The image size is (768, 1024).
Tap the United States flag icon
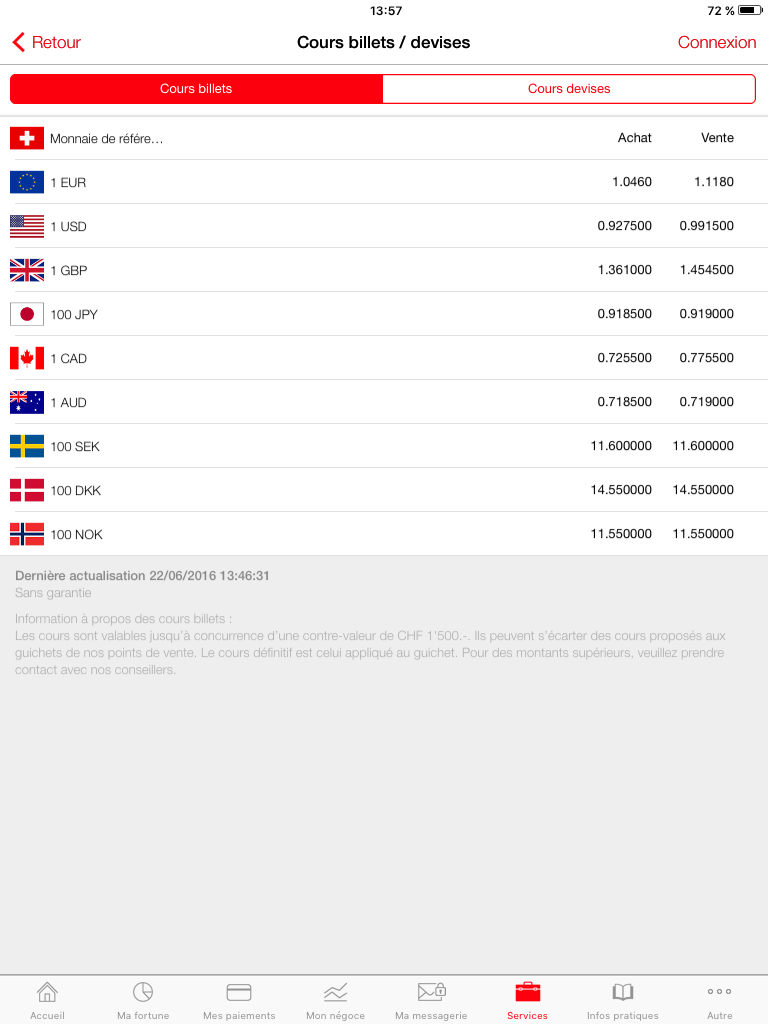click(27, 226)
